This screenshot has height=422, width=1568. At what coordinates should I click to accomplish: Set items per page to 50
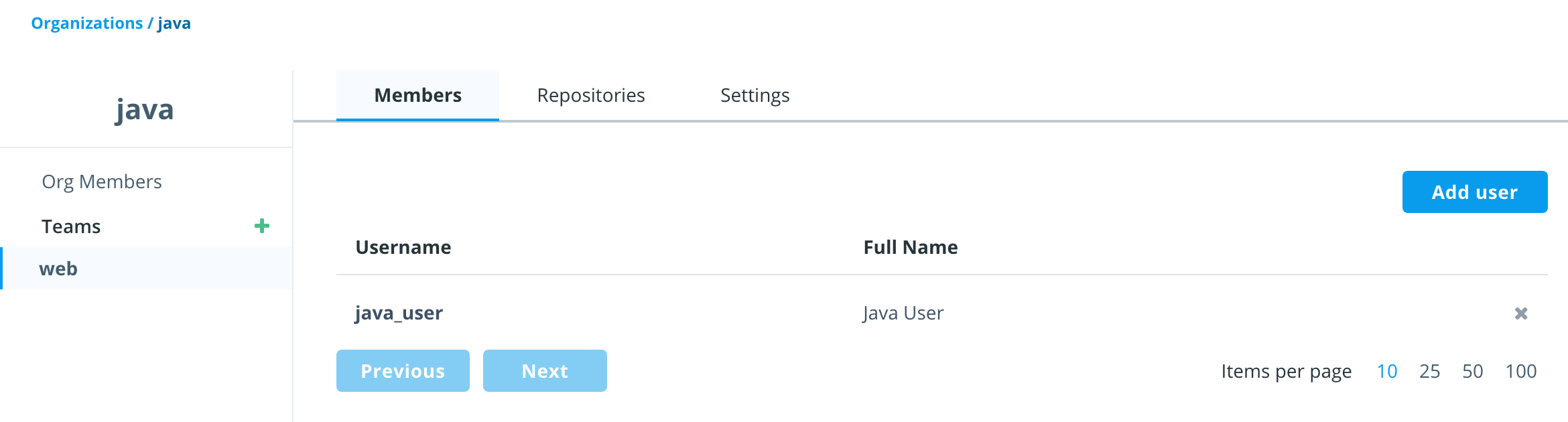click(1473, 371)
